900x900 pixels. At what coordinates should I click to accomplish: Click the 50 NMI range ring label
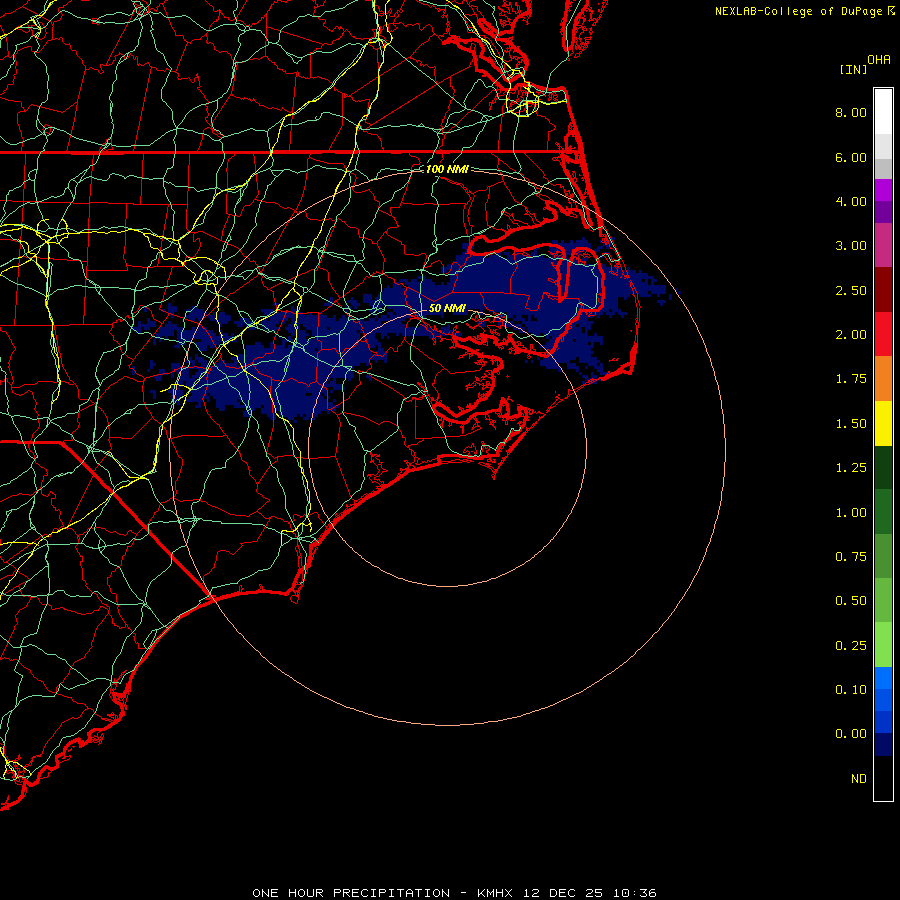click(x=447, y=308)
